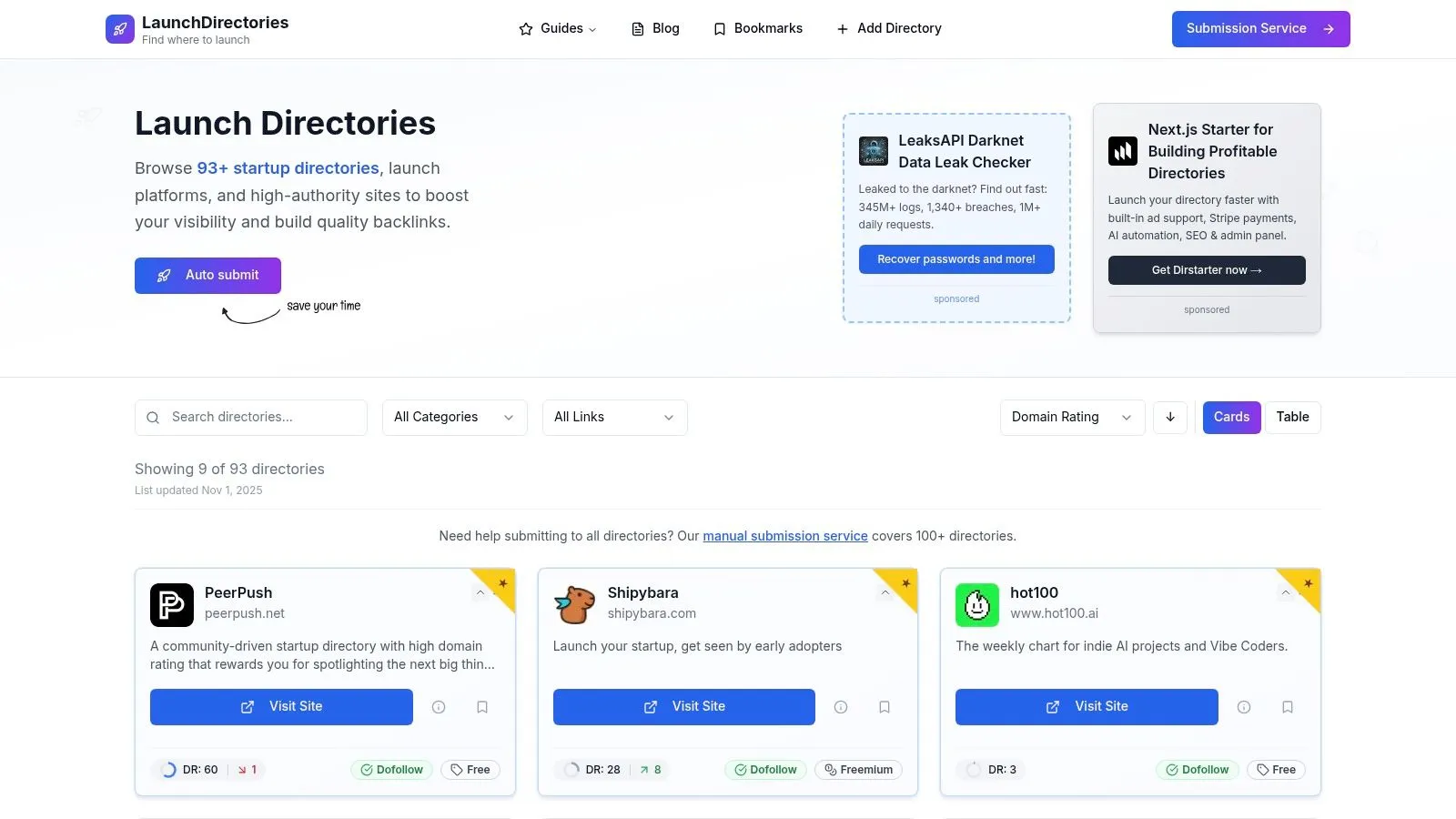
Task: Click Get Dirstarter now in the sponsored card
Action: [x=1206, y=270]
